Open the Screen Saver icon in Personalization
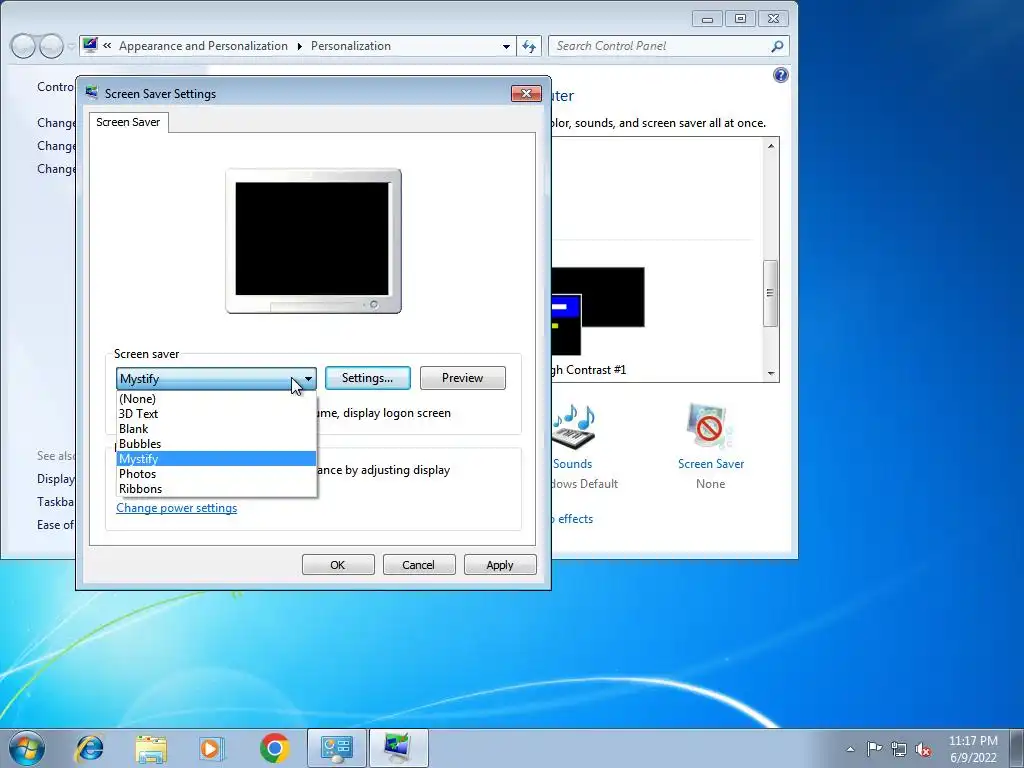1024x768 pixels. 710,426
